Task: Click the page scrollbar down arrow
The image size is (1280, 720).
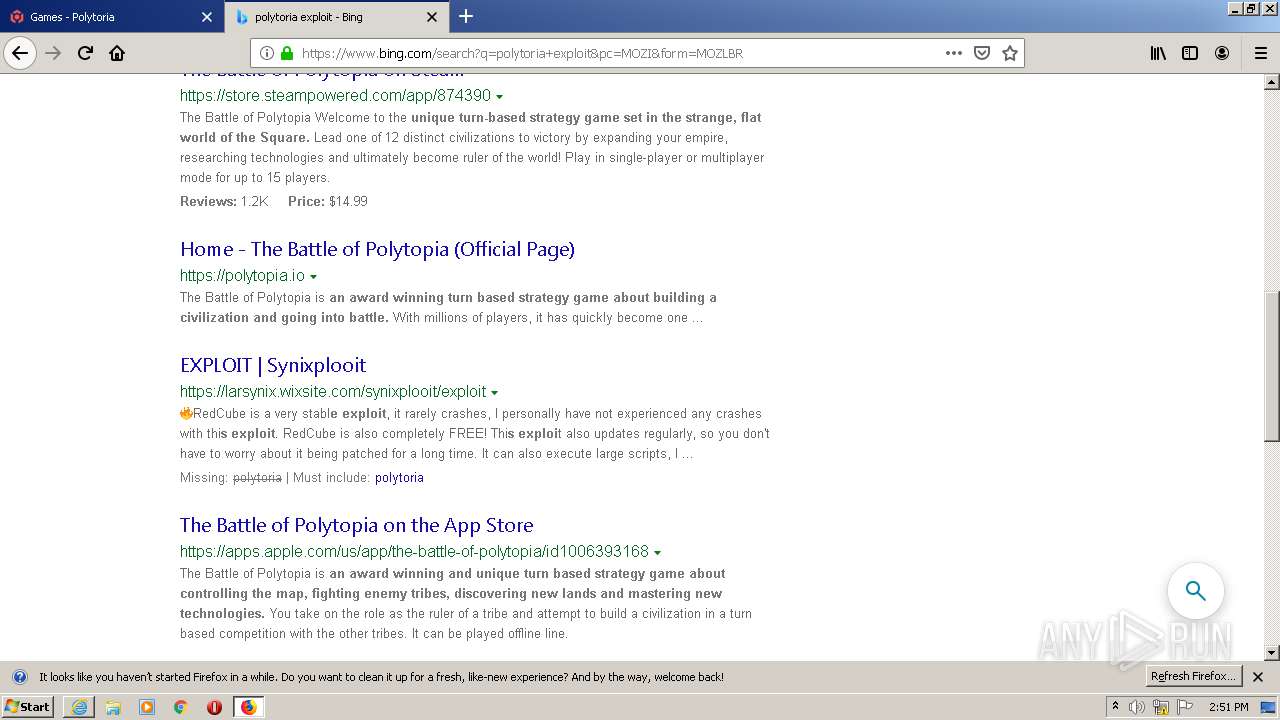Action: click(1272, 653)
